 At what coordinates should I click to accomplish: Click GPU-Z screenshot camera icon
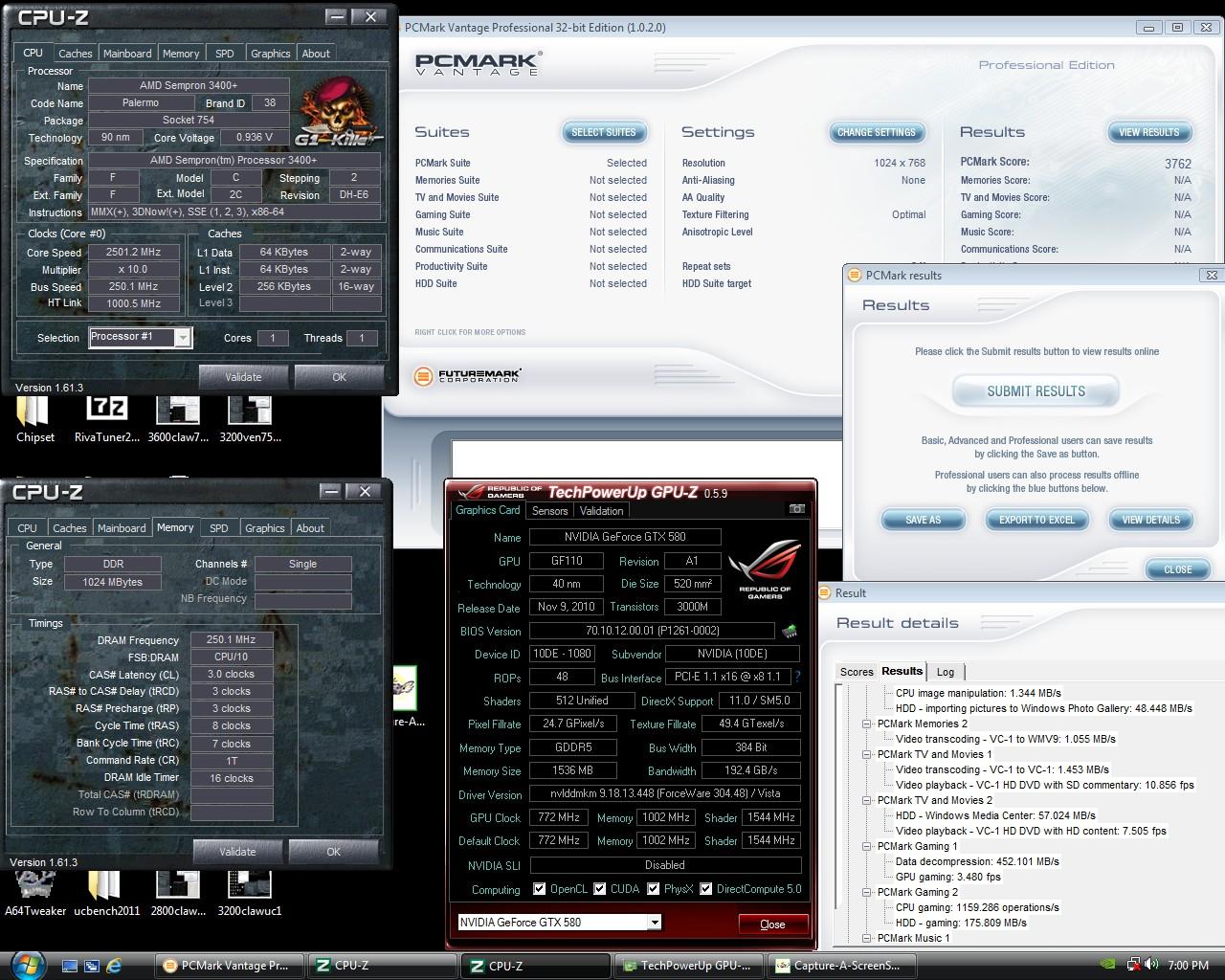click(x=796, y=509)
